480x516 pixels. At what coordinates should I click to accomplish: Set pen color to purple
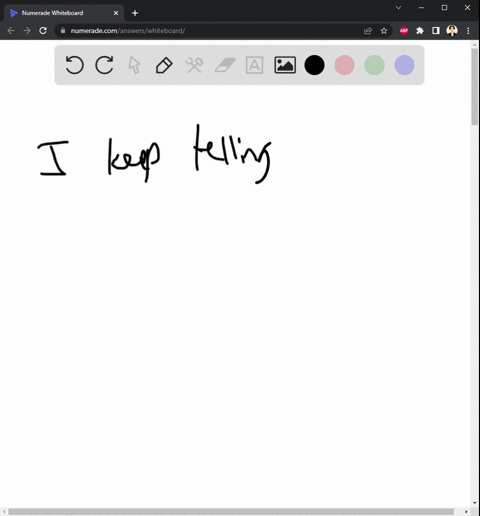pos(404,65)
